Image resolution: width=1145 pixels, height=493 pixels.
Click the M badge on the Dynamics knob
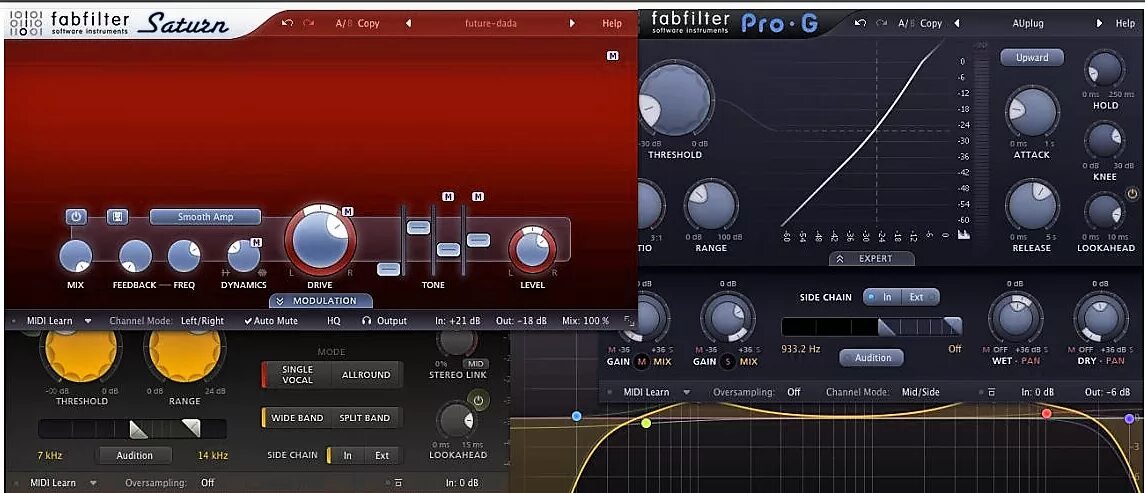[x=256, y=242]
